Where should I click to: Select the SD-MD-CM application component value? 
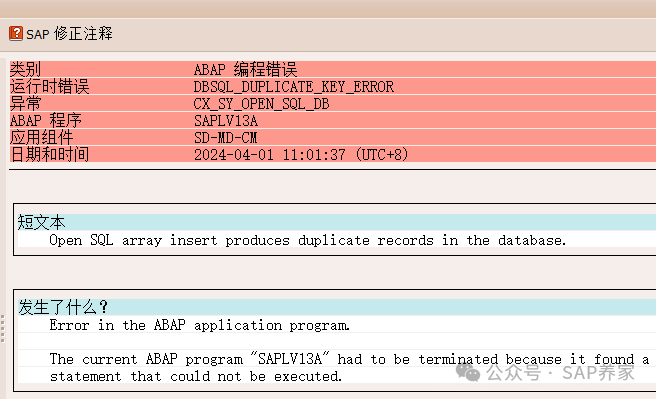click(x=226, y=138)
